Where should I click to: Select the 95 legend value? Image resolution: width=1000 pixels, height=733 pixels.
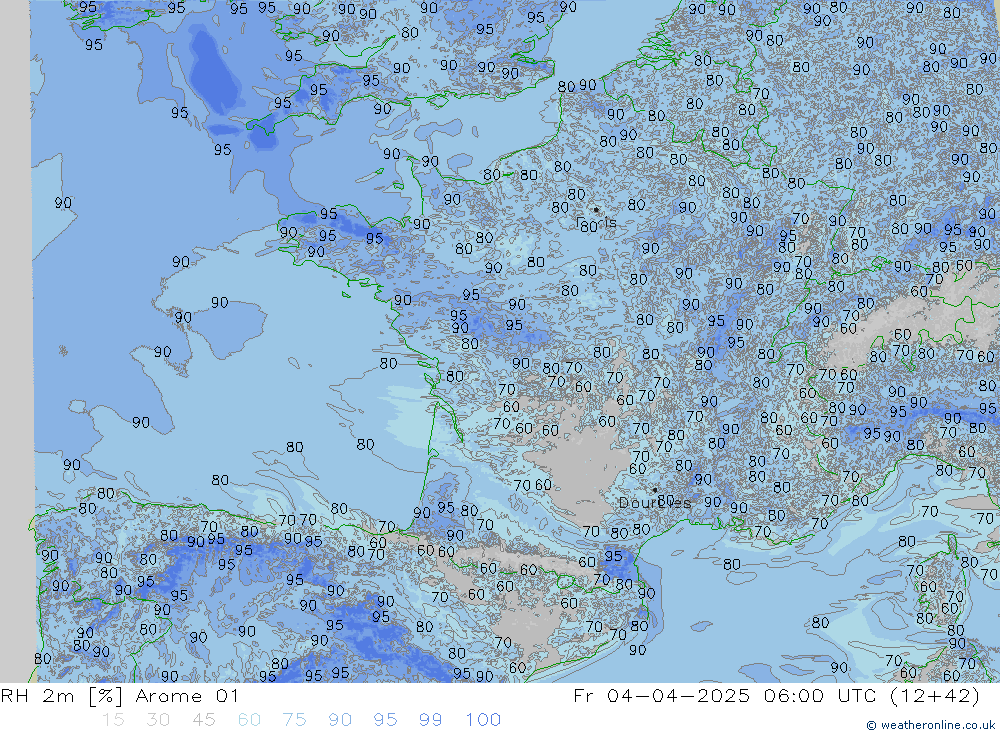(x=385, y=720)
